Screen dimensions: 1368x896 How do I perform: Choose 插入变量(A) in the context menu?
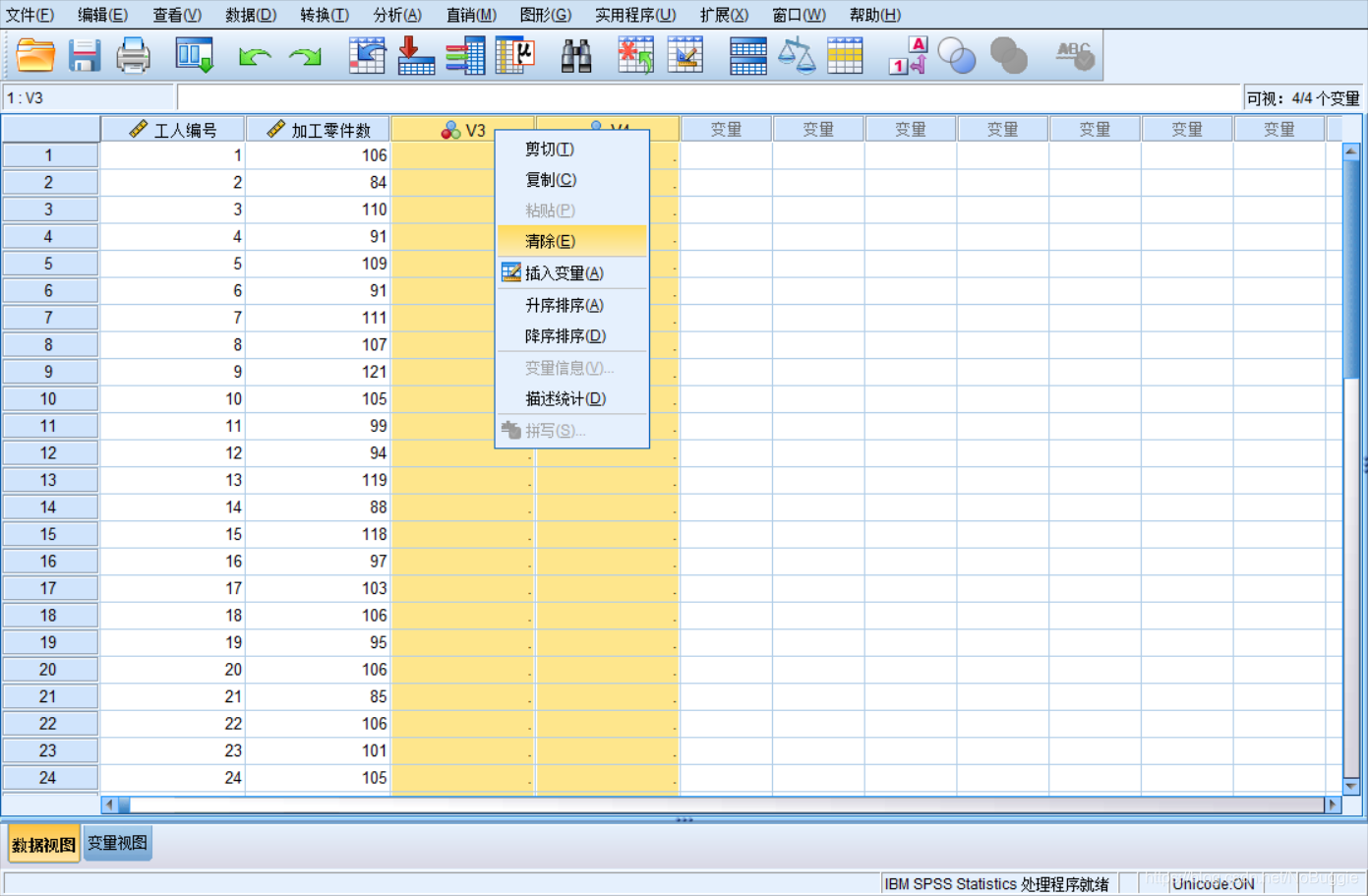pos(571,273)
